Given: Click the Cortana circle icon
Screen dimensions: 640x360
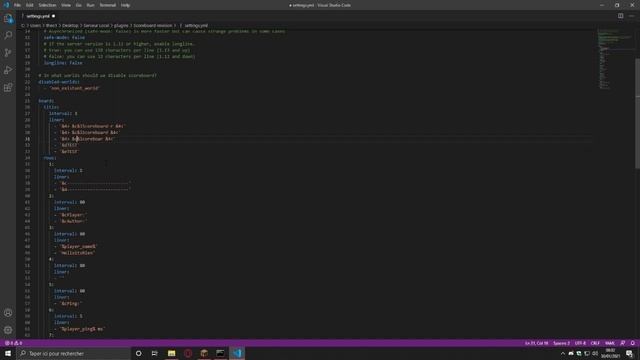Looking at the screenshot, I should click(138, 353).
